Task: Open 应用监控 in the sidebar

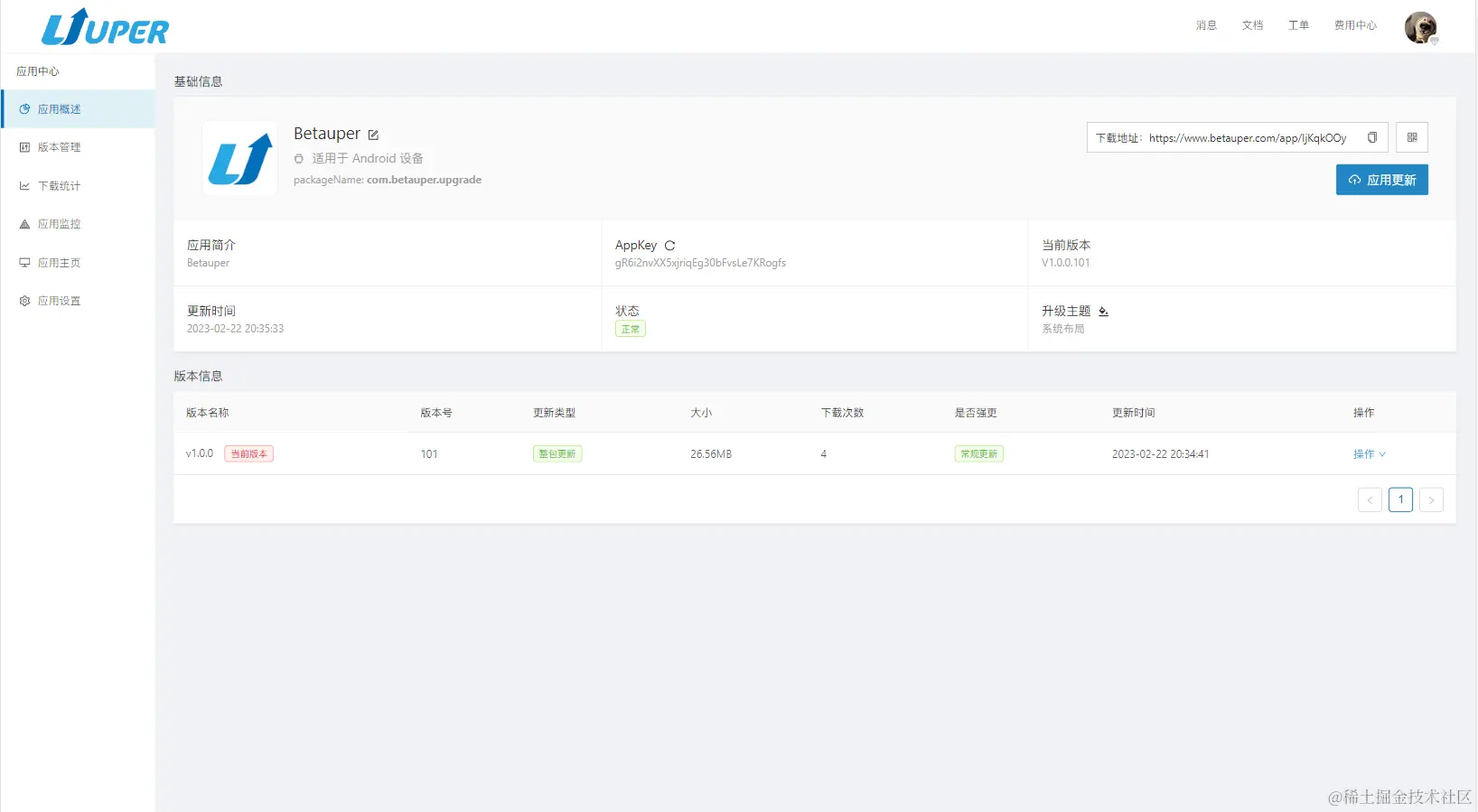Action: tap(78, 224)
